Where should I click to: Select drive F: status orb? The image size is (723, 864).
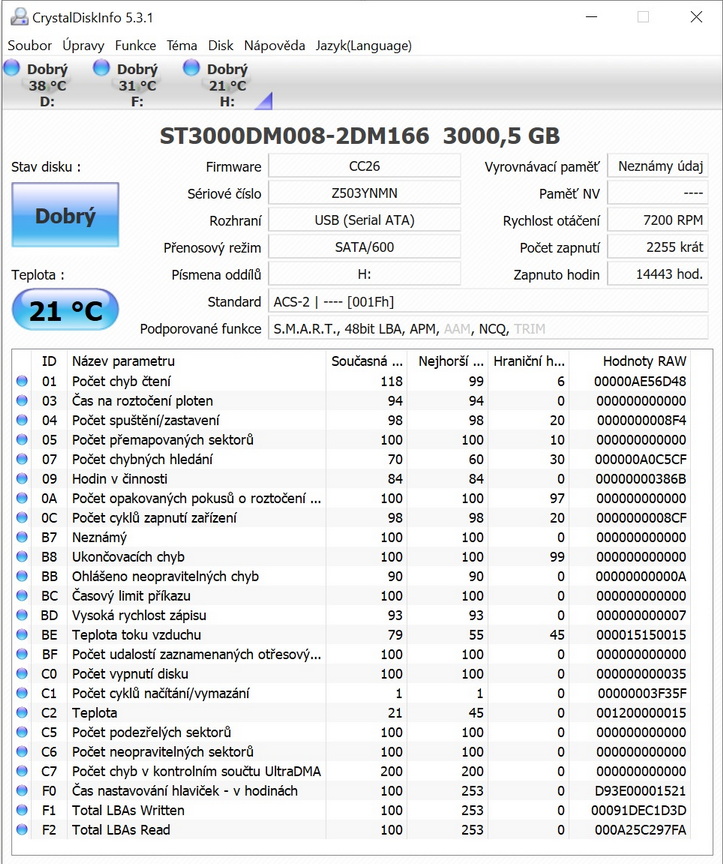tap(101, 68)
